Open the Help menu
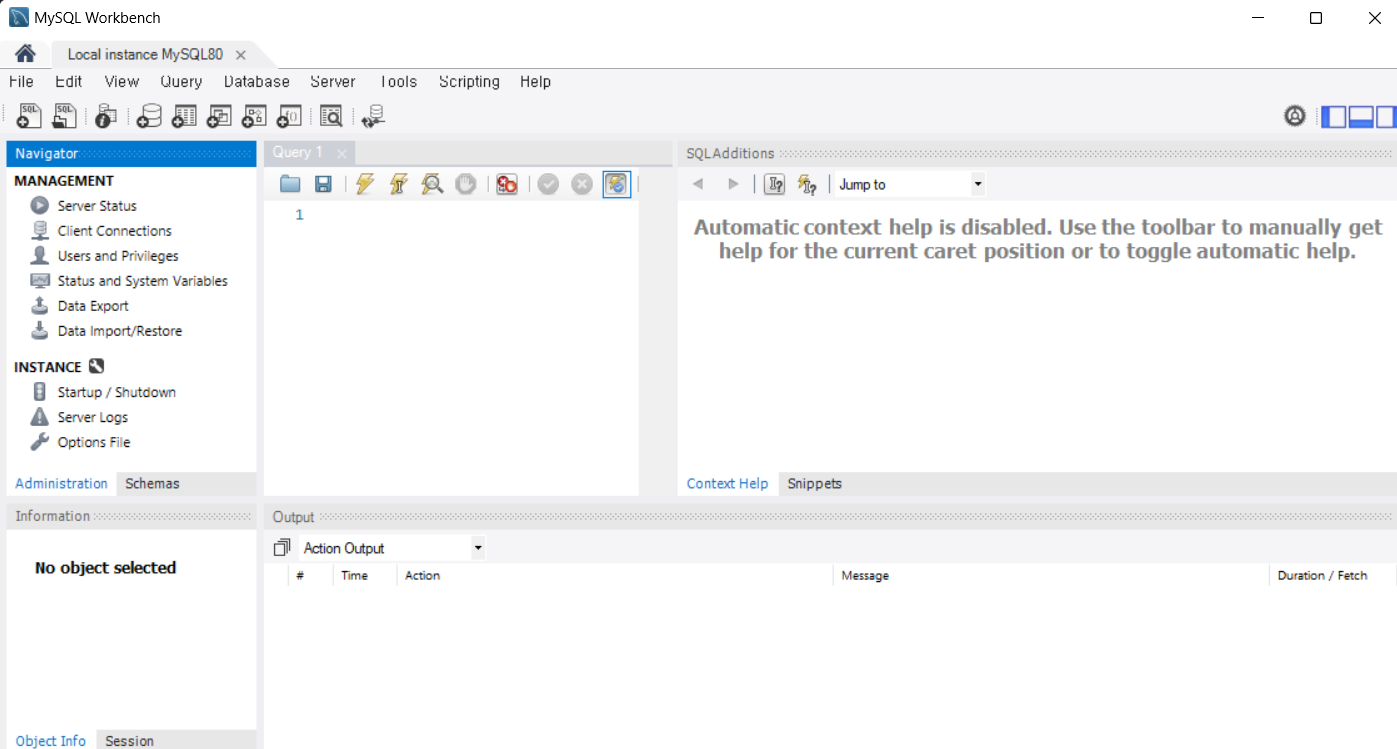 click(x=535, y=82)
